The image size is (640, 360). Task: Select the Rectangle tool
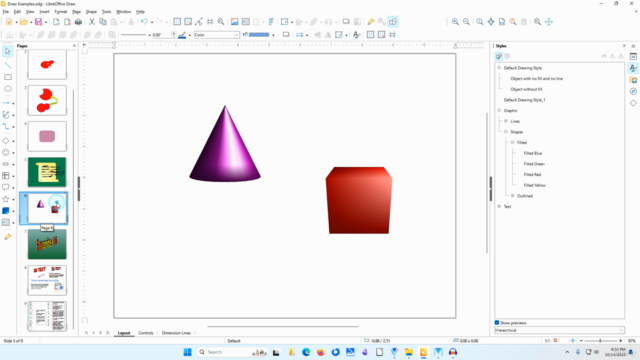7,77
